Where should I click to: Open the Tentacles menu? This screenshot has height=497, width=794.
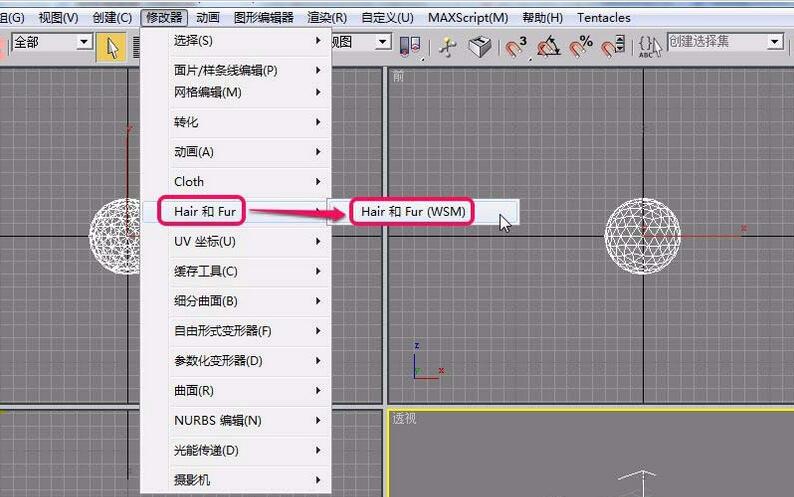(x=604, y=18)
